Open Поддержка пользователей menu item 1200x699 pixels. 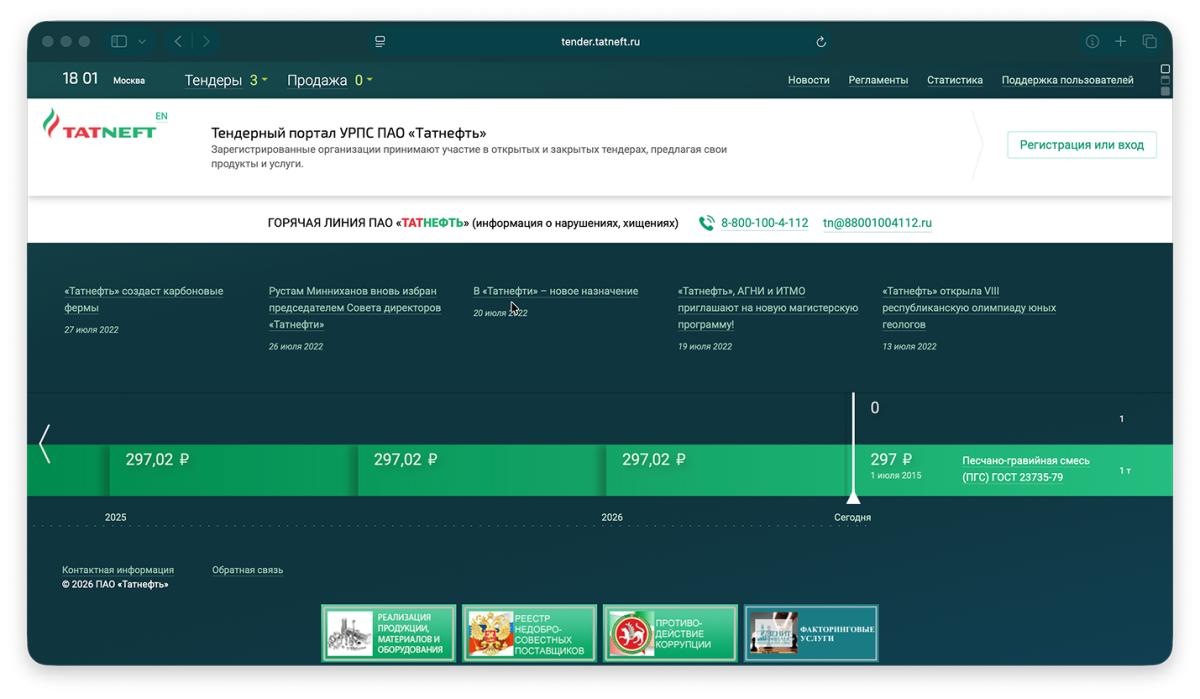[x=1067, y=80]
